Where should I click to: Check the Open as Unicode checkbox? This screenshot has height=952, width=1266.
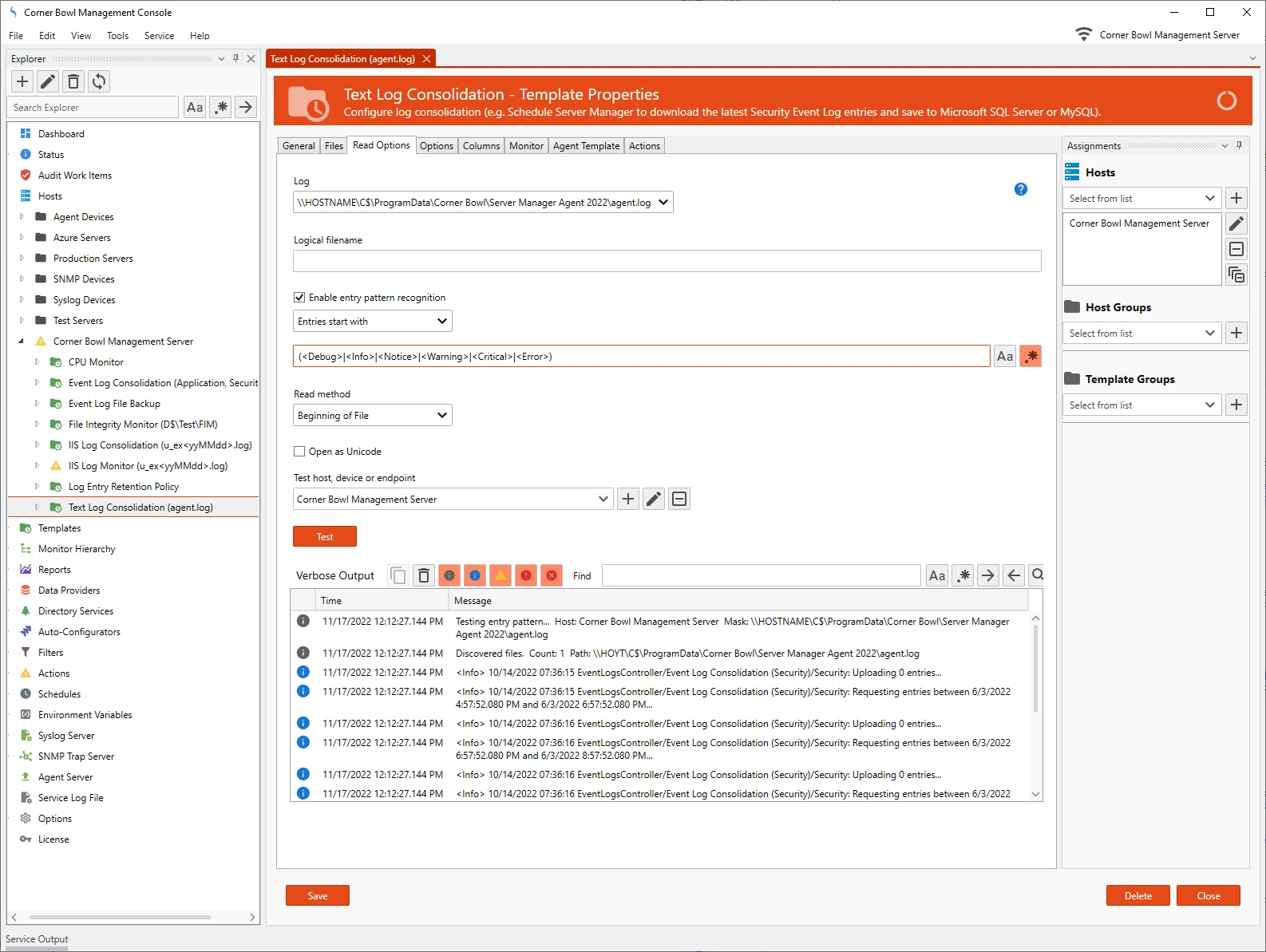[299, 452]
